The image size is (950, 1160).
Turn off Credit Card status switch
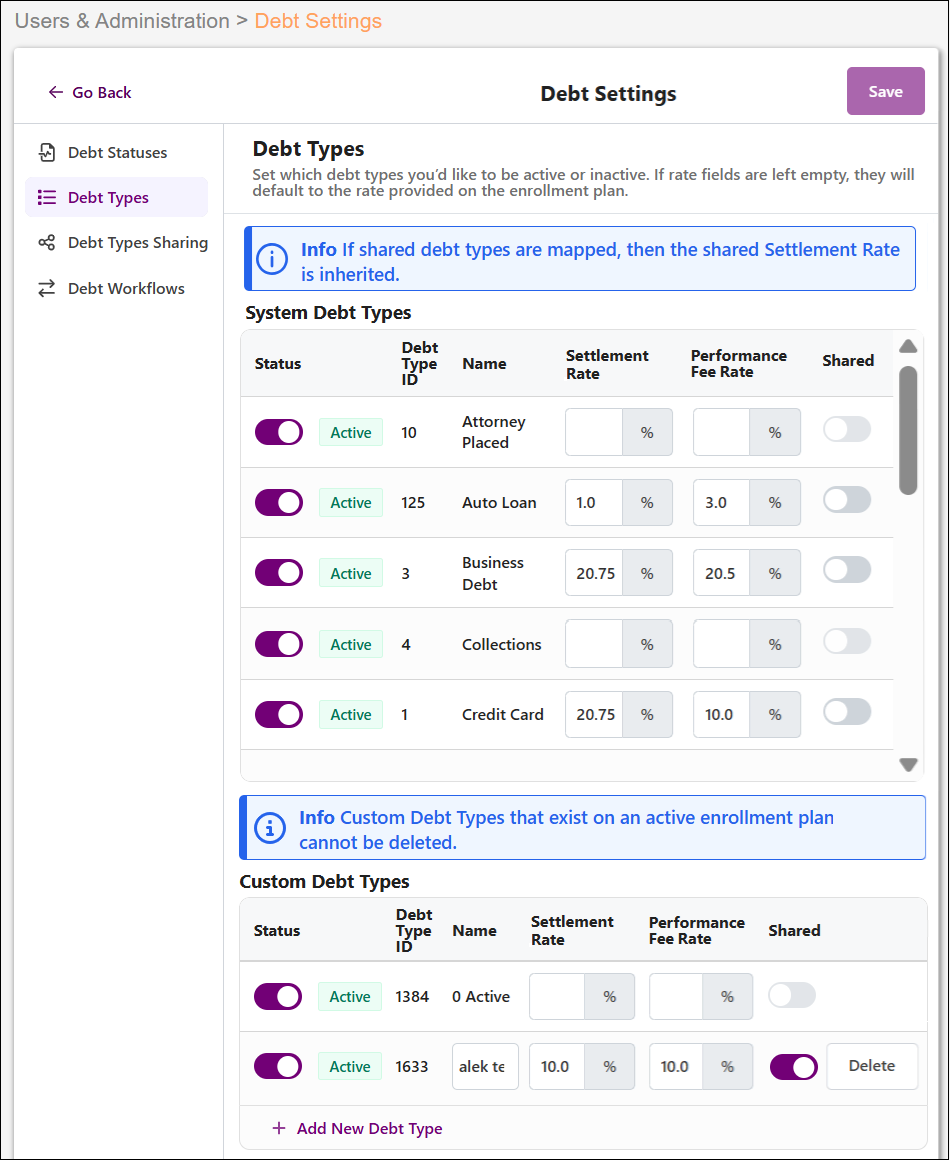[x=279, y=715]
